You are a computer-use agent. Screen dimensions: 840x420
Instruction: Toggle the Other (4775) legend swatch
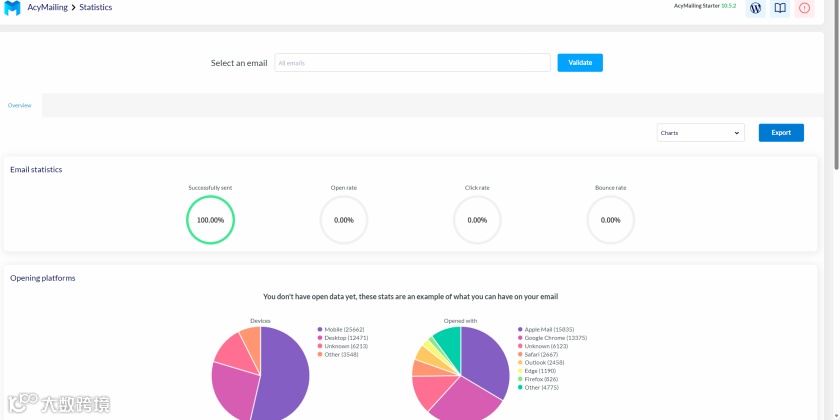pos(520,387)
